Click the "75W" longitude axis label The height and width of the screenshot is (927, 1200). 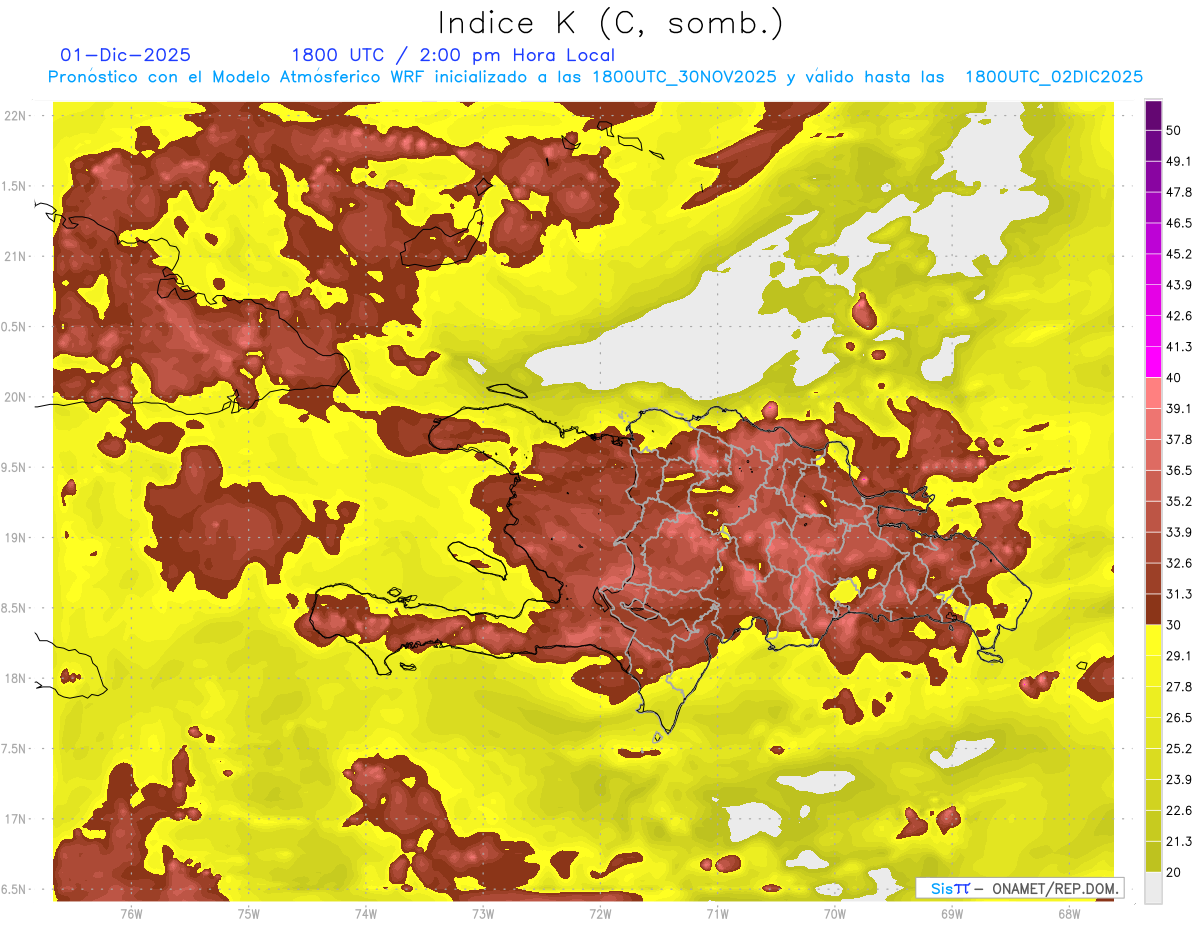click(x=249, y=914)
